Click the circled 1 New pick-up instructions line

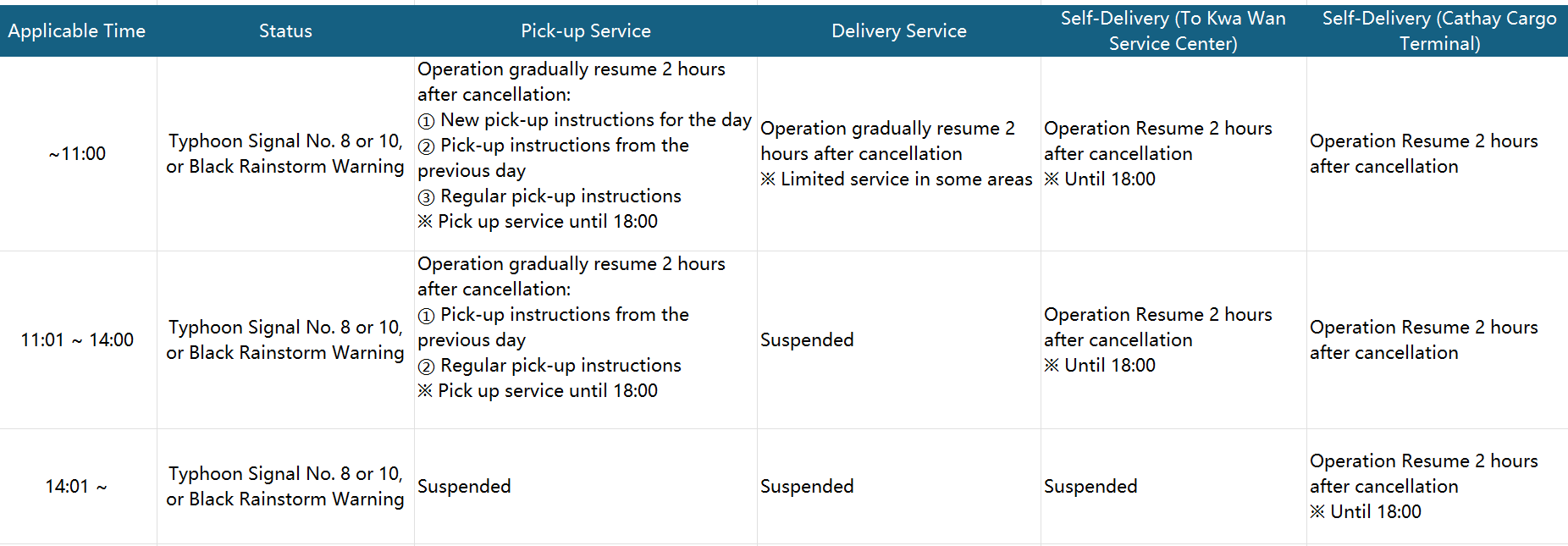point(584,120)
